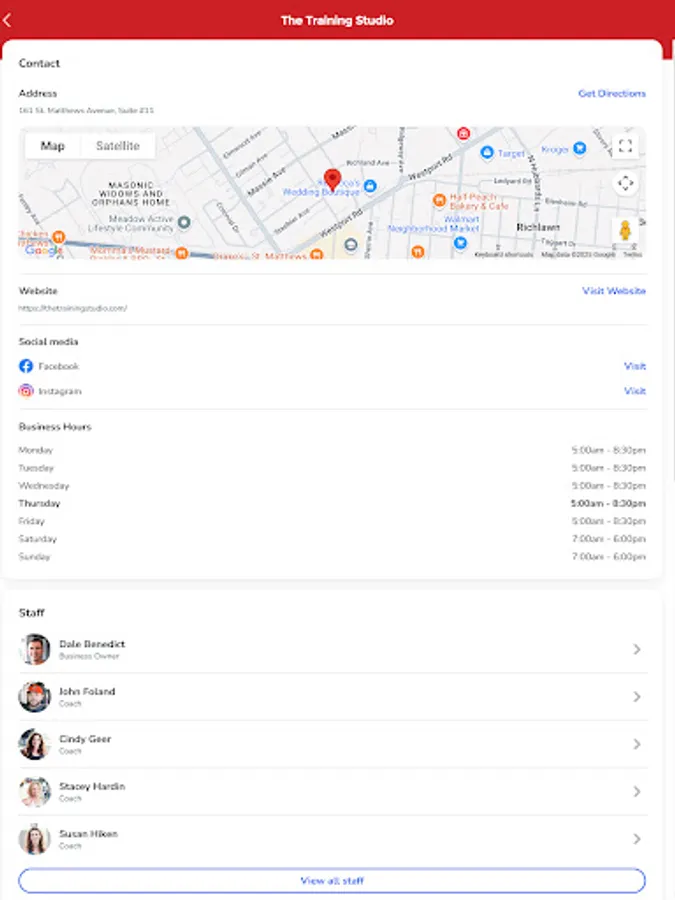Click Walmart Neighborhood Market marker icon
This screenshot has height=900, width=675.
[460, 243]
